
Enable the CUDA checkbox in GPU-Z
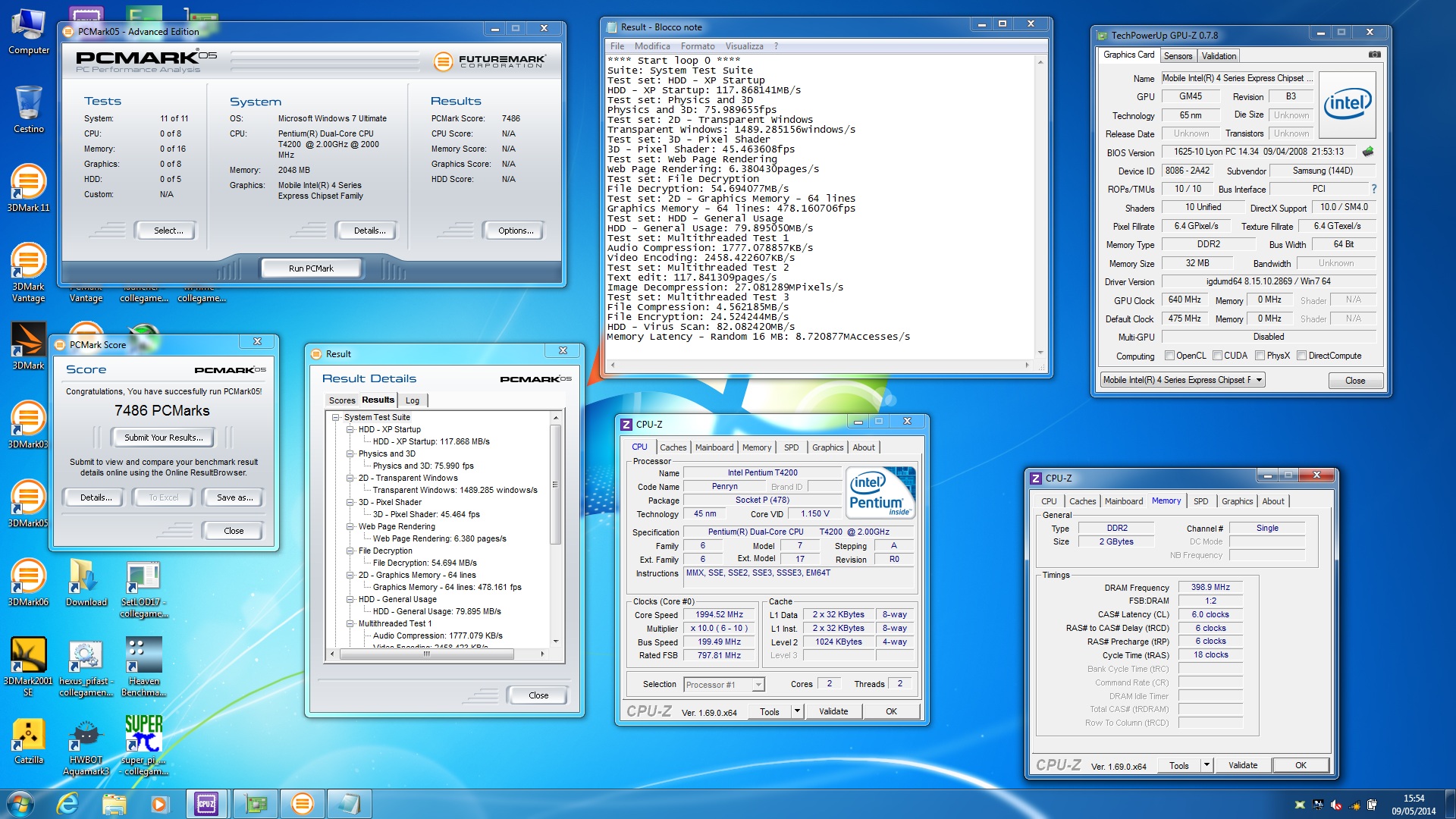coord(1217,356)
